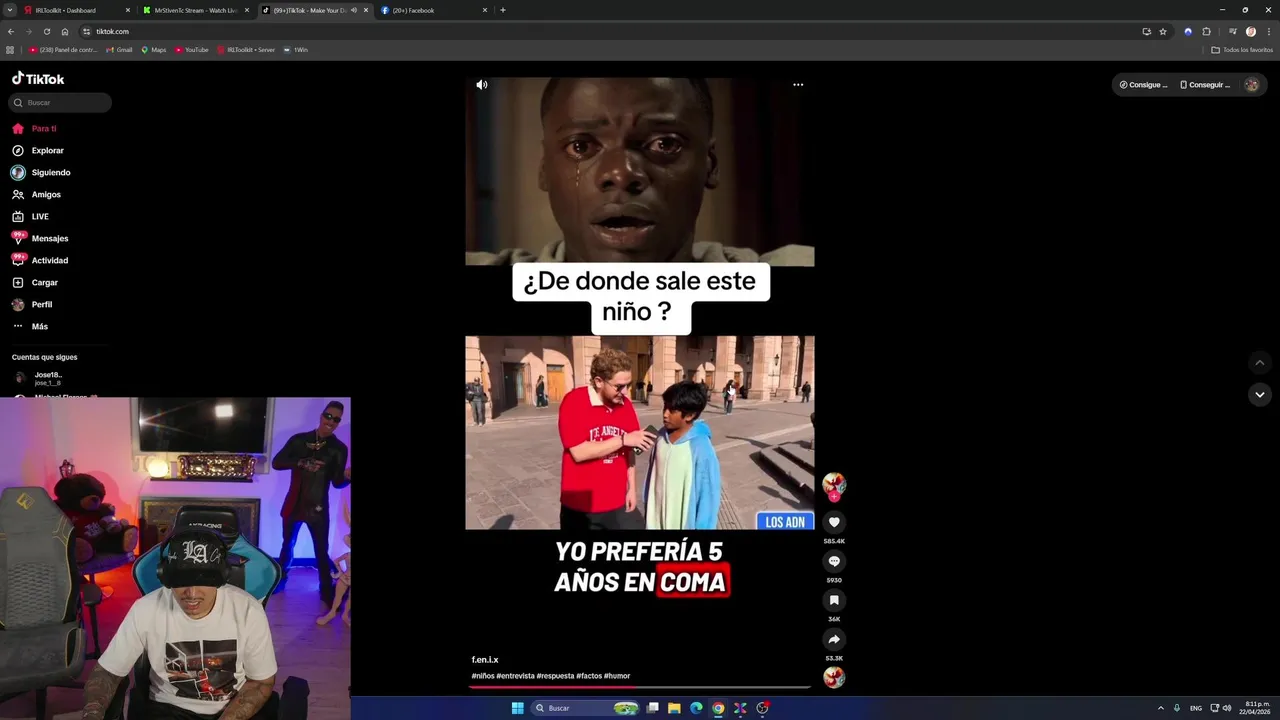This screenshot has height=720, width=1280.
Task: Open the YouTube bookmark
Action: coord(191,49)
